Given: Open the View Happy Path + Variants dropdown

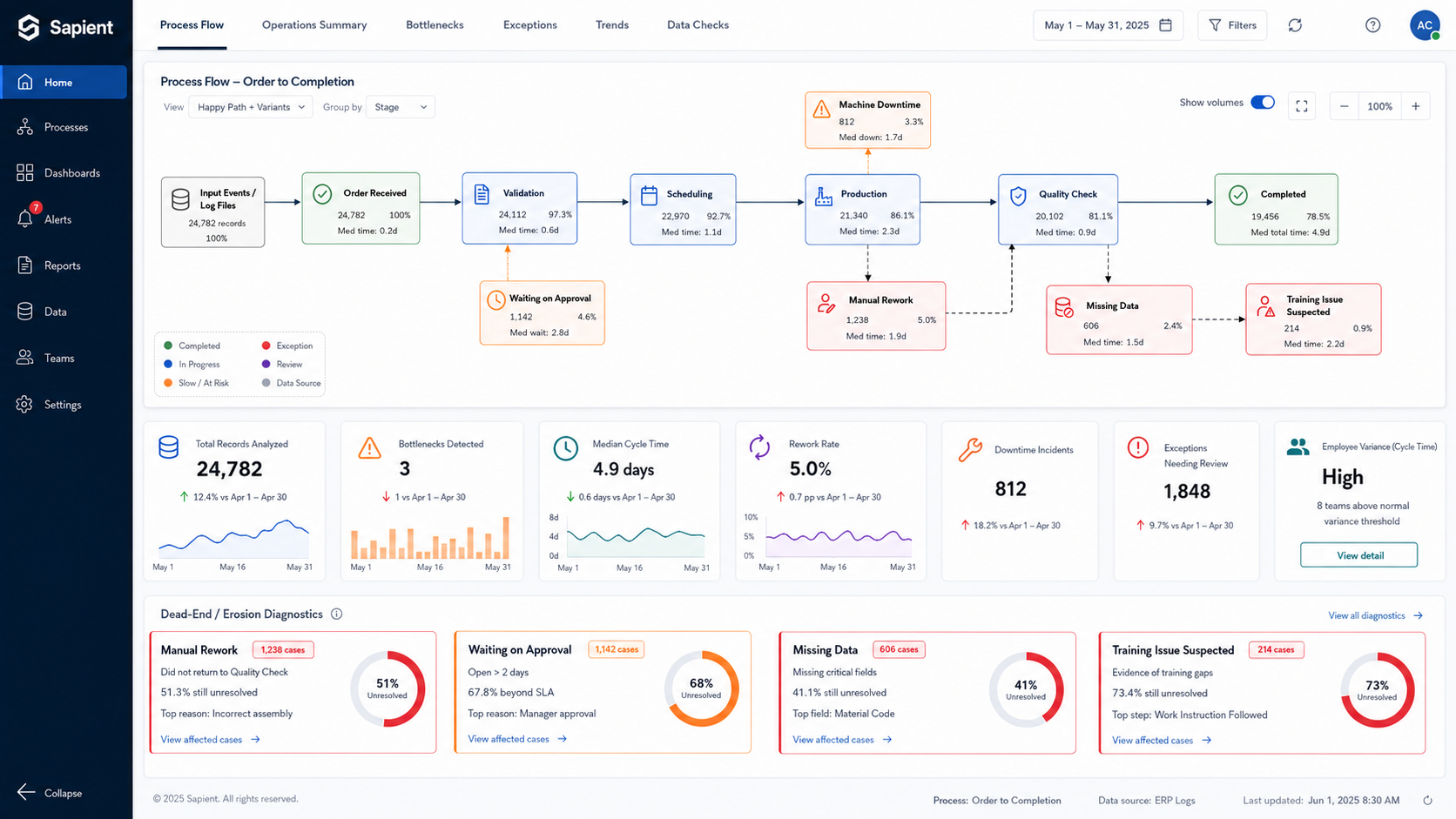Looking at the screenshot, I should point(251,107).
